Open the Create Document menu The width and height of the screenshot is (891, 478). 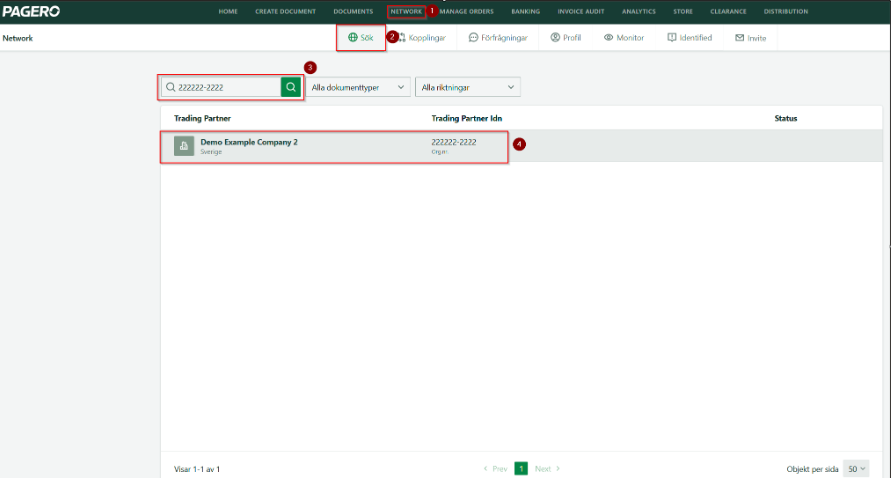[285, 11]
